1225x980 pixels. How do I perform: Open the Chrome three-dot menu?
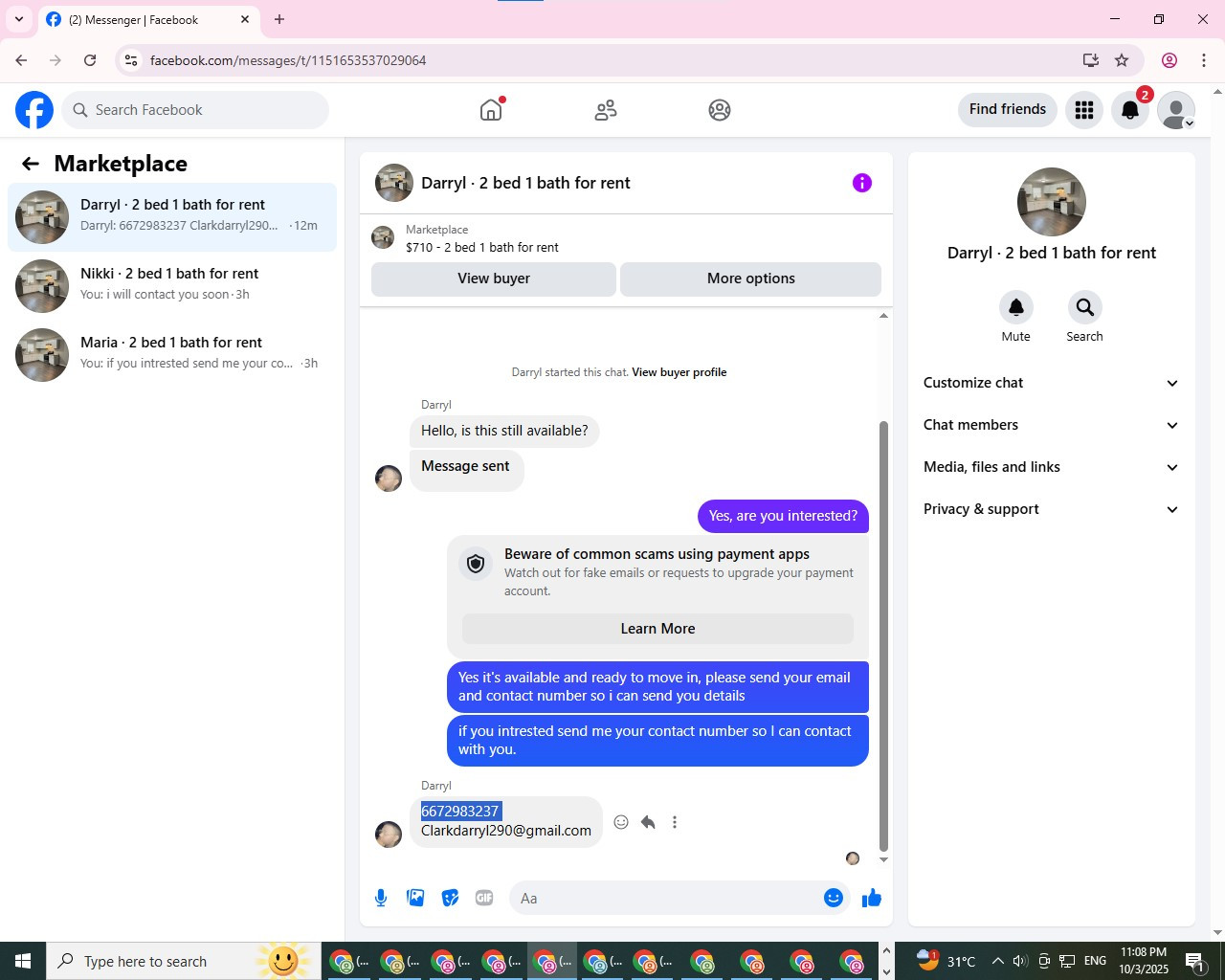click(1204, 60)
